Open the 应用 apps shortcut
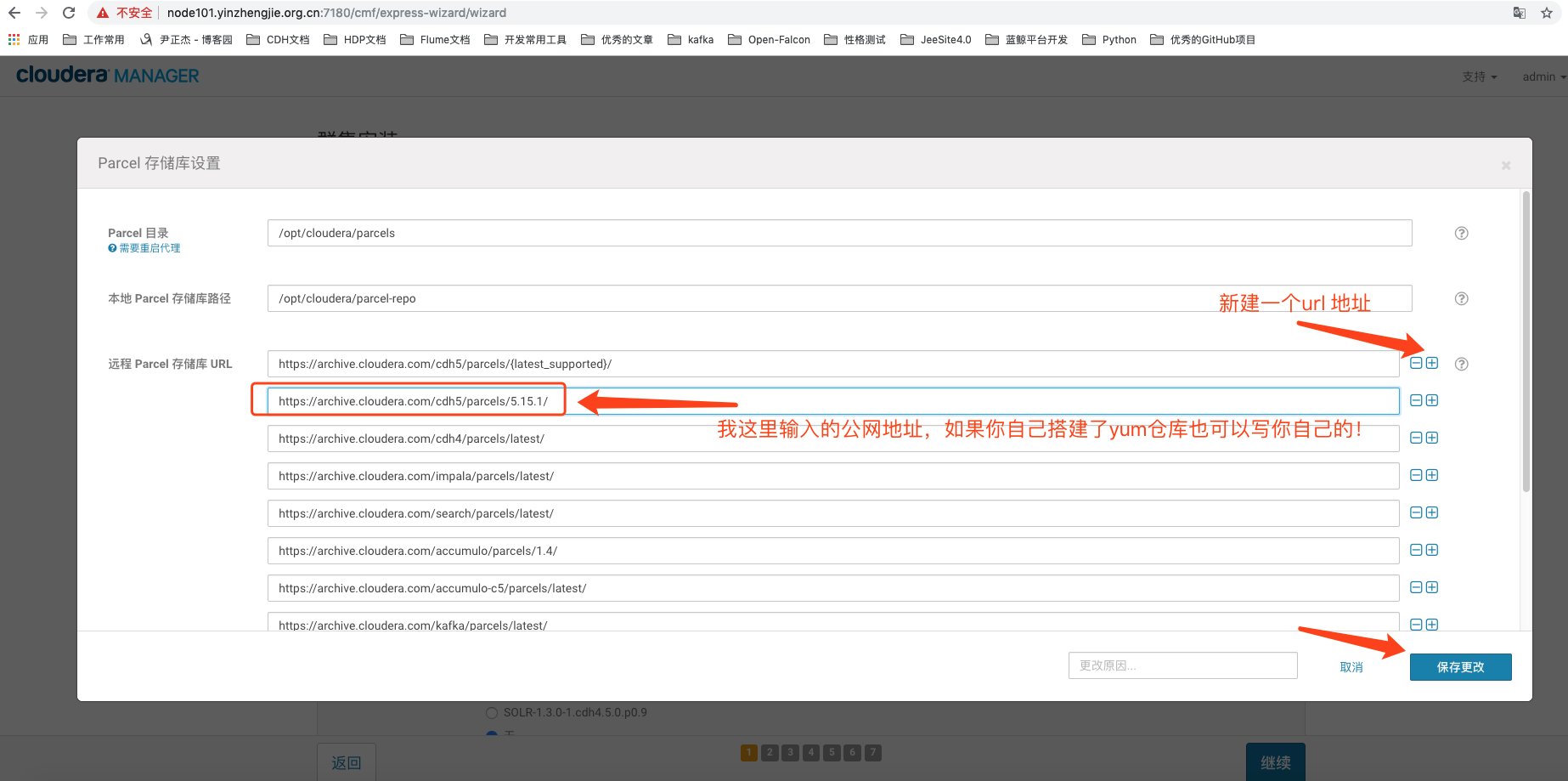The image size is (1568, 781). tap(28, 39)
